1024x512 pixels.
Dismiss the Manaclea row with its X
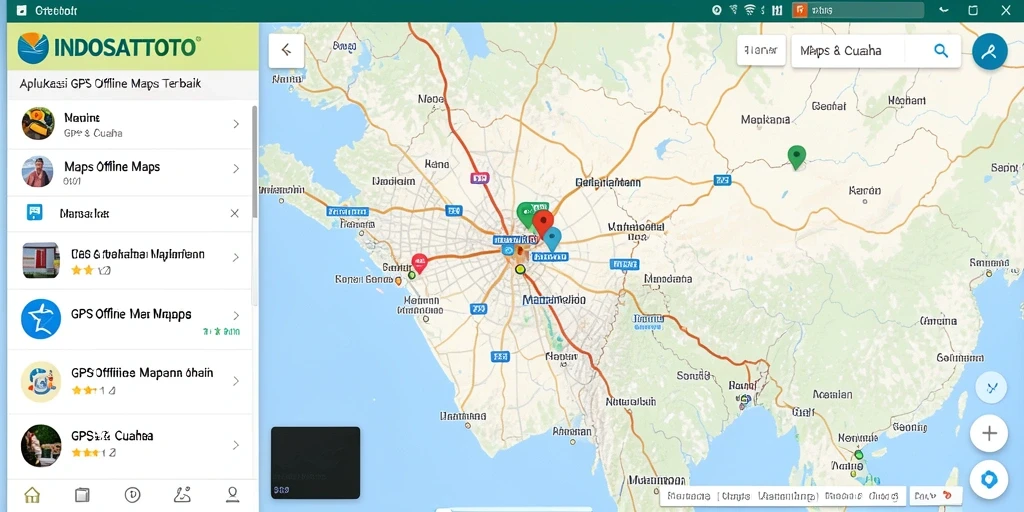pos(234,213)
